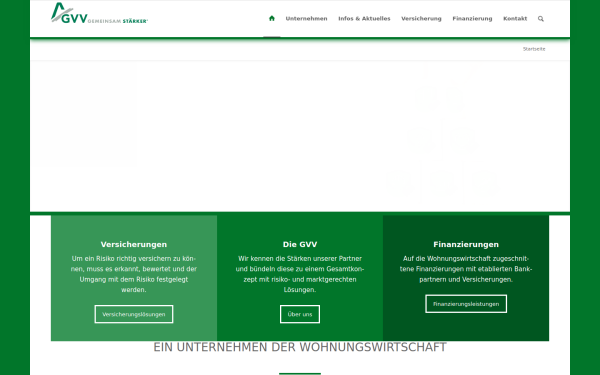Click heading Ein Unternehmen der Wohnungswirtschaft

pos(300,347)
